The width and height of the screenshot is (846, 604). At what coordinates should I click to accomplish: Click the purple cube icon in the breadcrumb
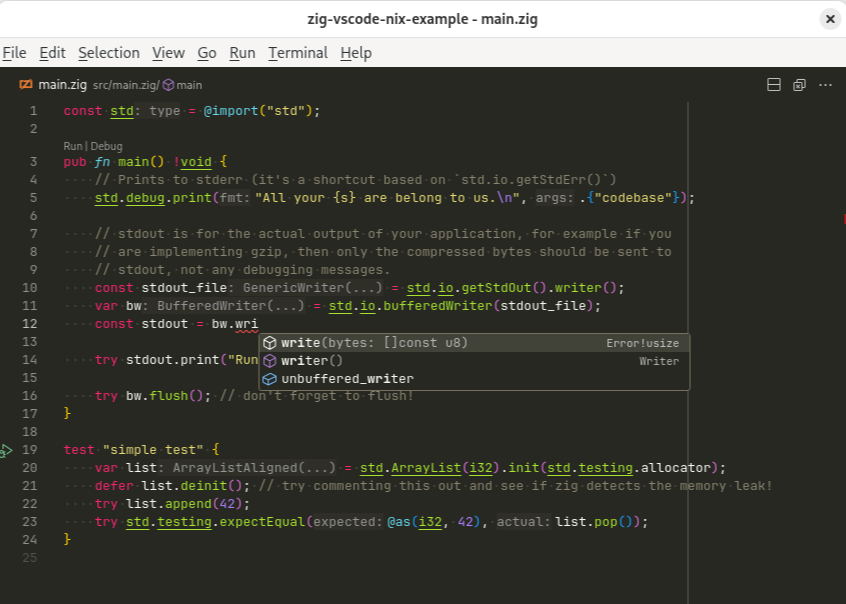[x=168, y=85]
